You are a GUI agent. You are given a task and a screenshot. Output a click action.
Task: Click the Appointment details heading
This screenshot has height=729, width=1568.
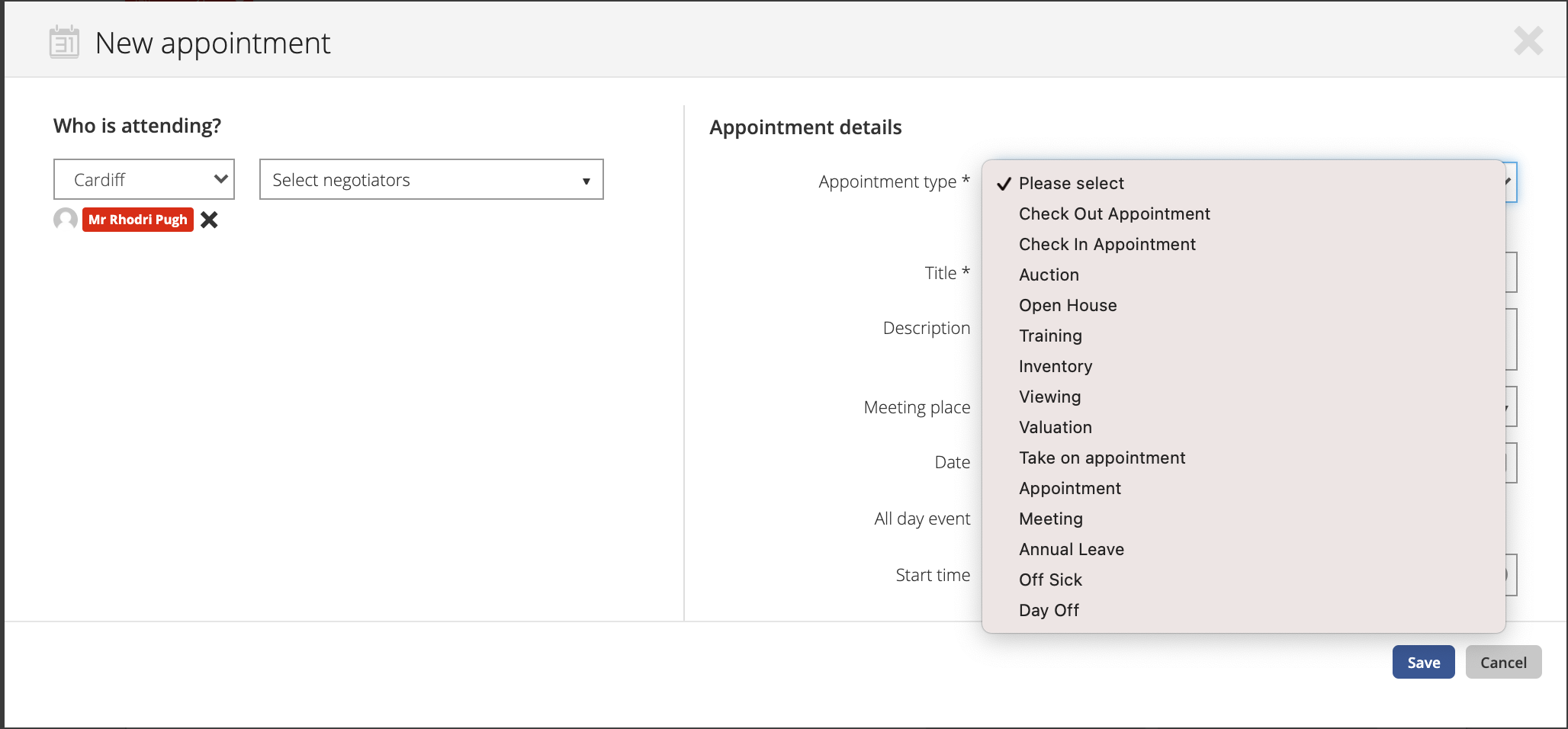coord(805,127)
